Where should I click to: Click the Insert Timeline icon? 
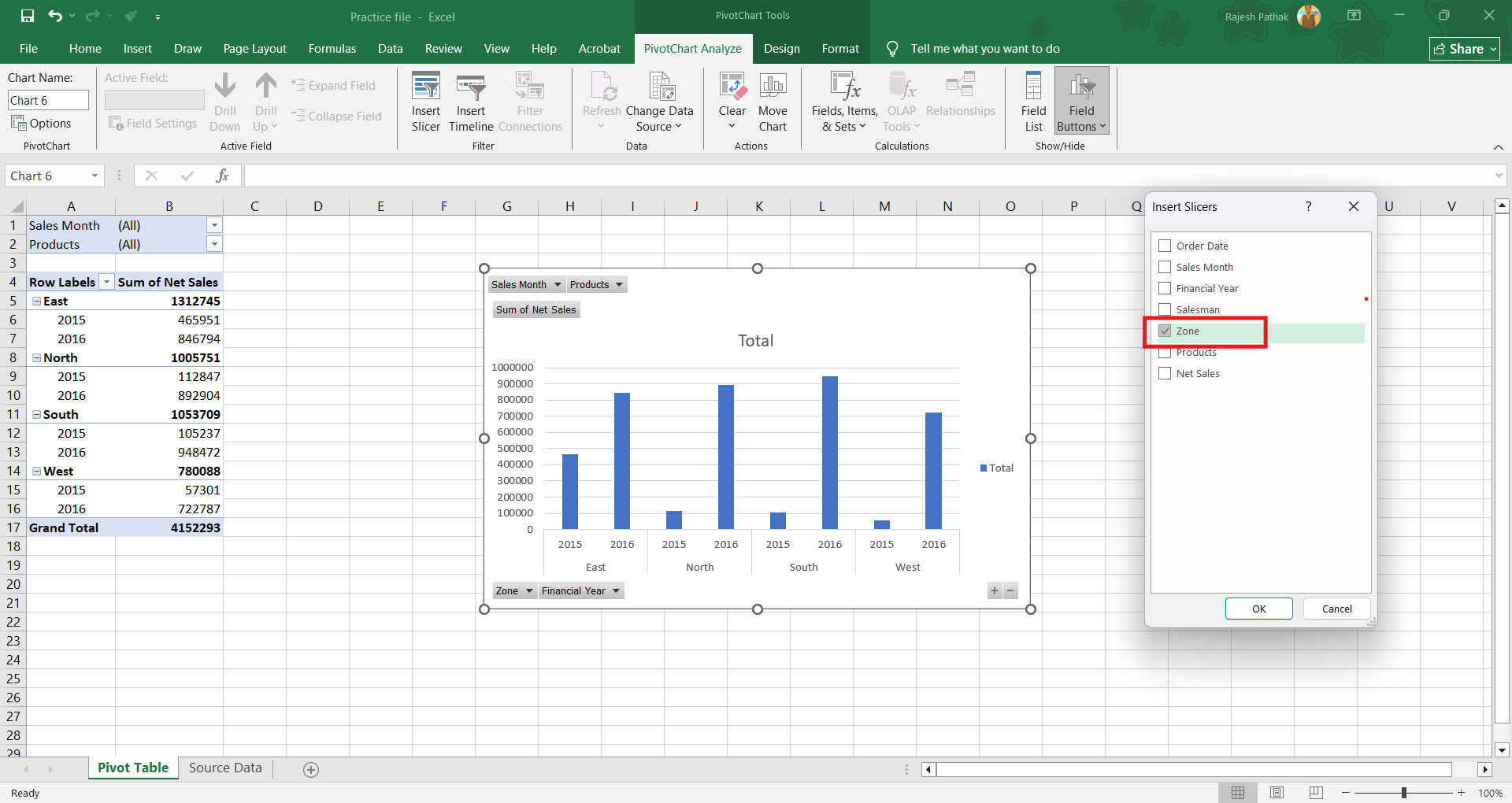pyautogui.click(x=471, y=102)
